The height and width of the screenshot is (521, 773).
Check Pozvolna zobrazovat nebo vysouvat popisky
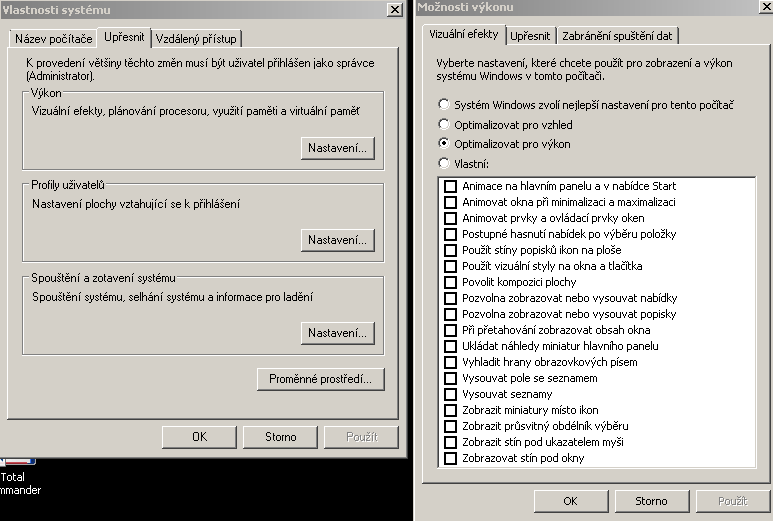(x=451, y=314)
